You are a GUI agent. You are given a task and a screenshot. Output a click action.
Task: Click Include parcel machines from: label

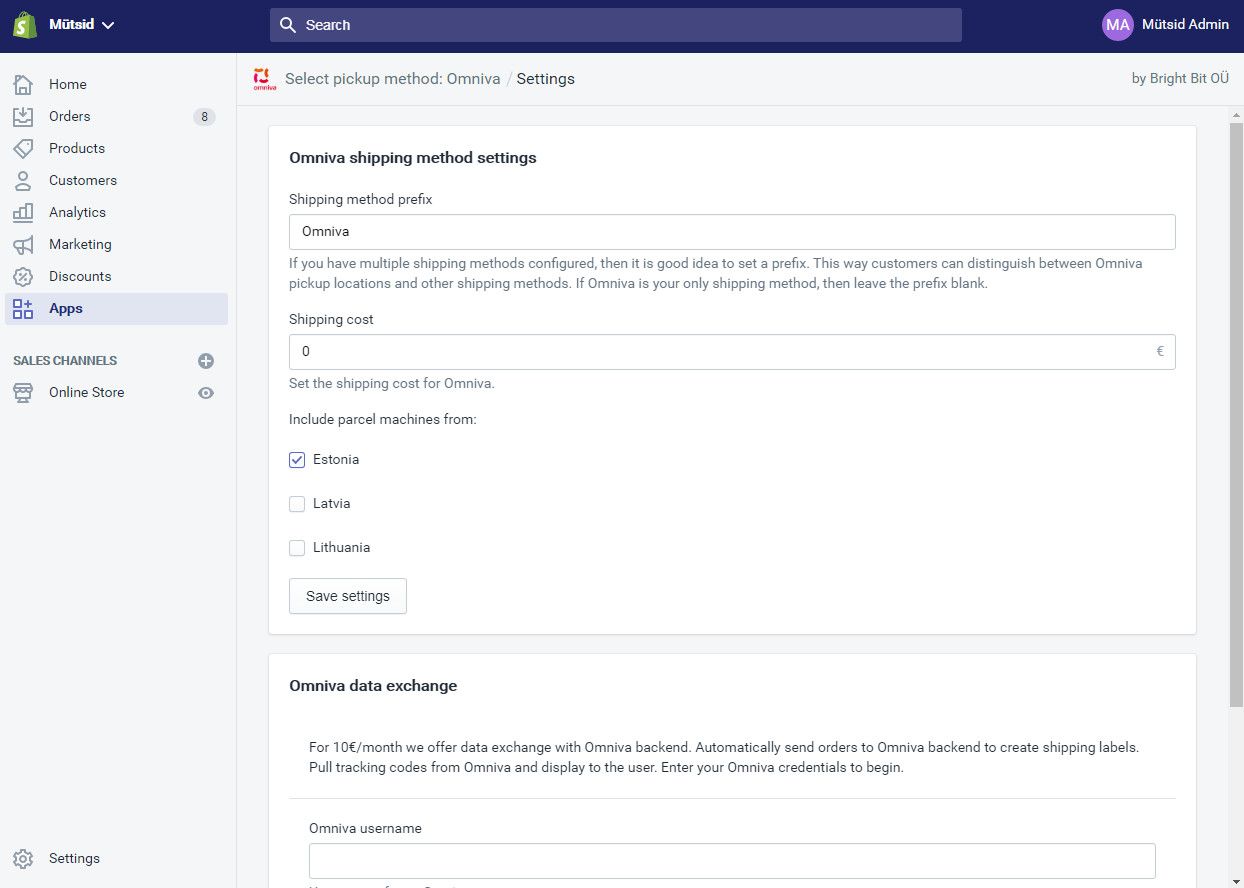pos(383,420)
